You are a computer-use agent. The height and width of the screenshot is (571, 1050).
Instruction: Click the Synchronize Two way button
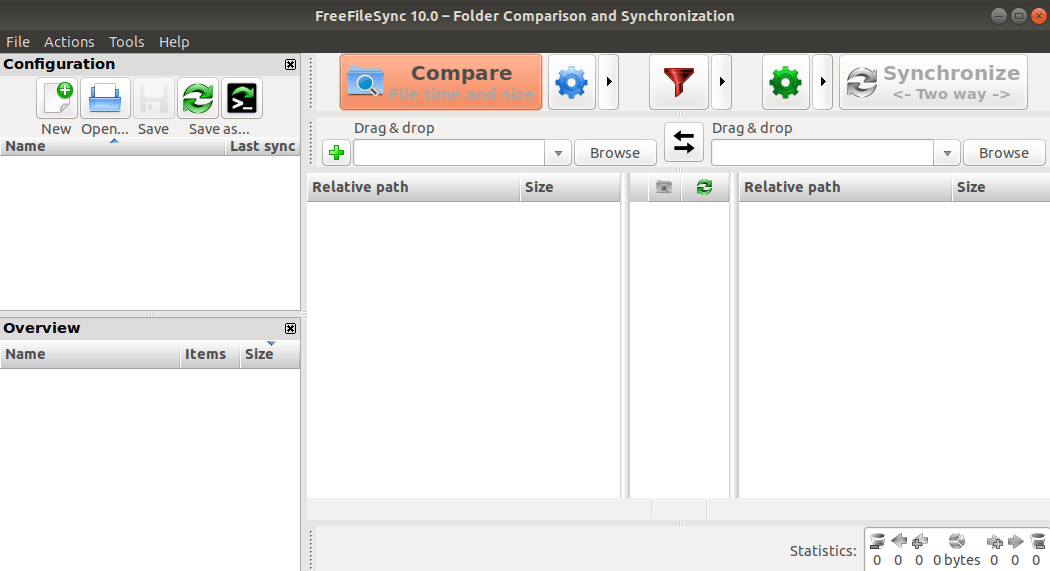pyautogui.click(x=933, y=82)
